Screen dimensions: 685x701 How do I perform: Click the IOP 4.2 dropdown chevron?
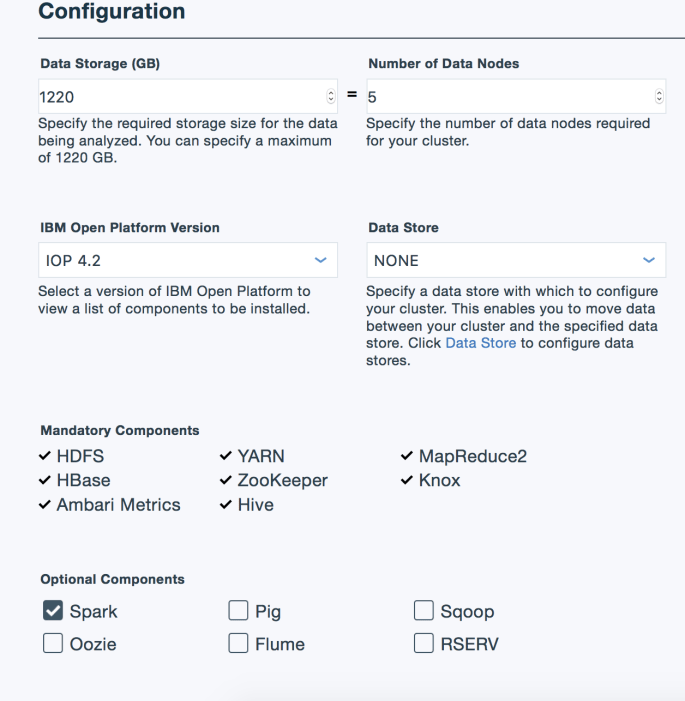click(321, 260)
